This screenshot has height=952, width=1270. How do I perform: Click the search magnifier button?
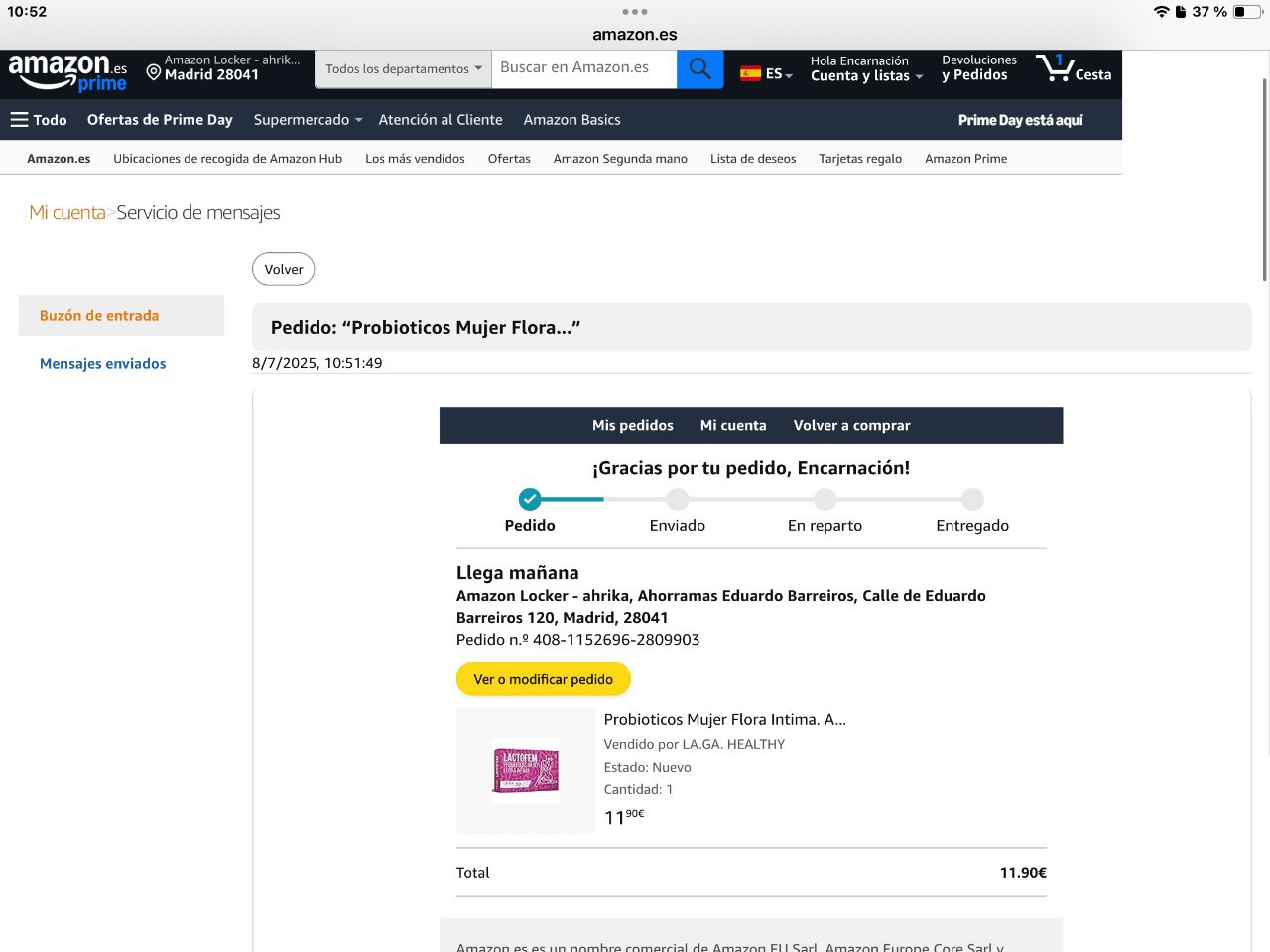click(x=699, y=69)
